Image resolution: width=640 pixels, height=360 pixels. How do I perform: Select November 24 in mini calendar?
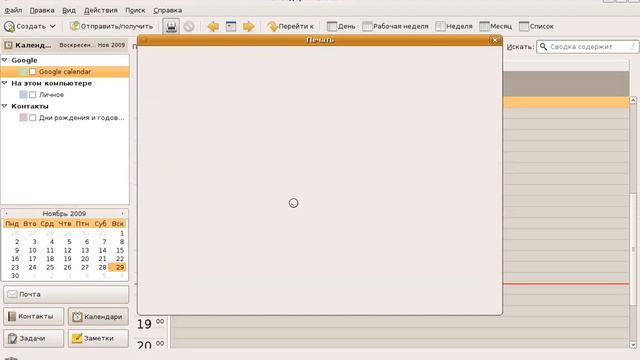click(x=32, y=267)
